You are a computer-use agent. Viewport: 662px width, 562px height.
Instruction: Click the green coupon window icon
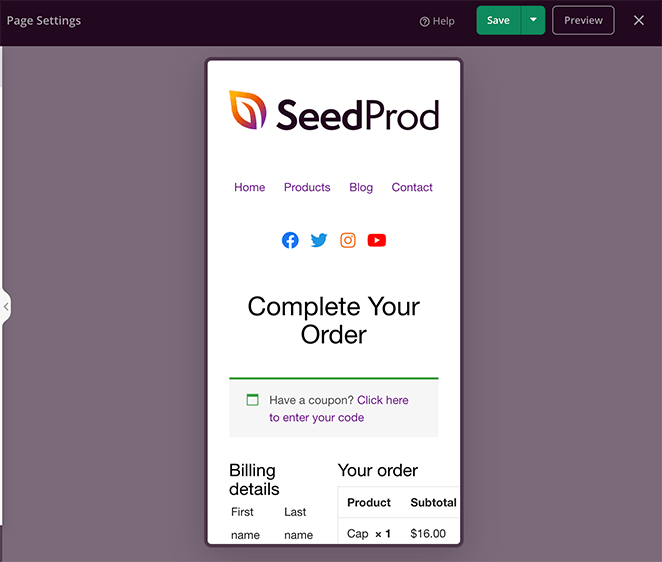click(x=252, y=399)
